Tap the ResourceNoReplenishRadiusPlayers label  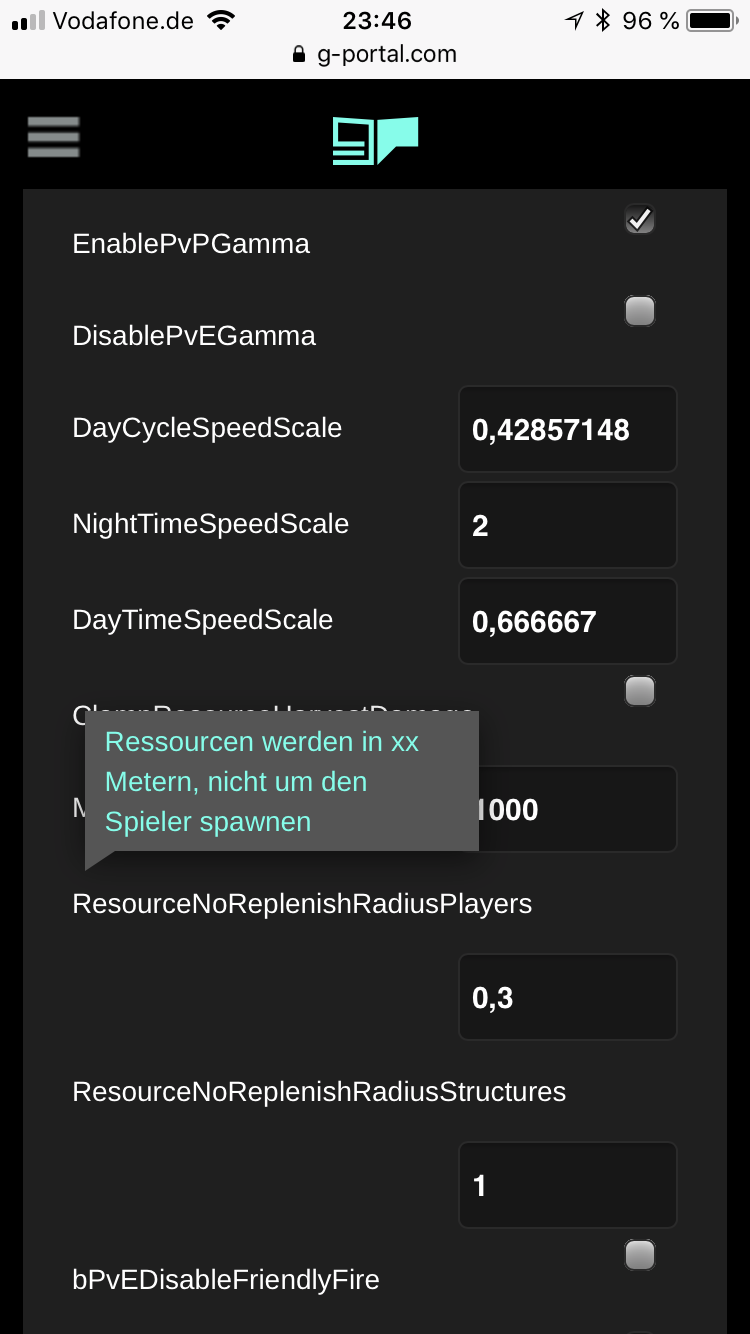pyautogui.click(x=302, y=904)
